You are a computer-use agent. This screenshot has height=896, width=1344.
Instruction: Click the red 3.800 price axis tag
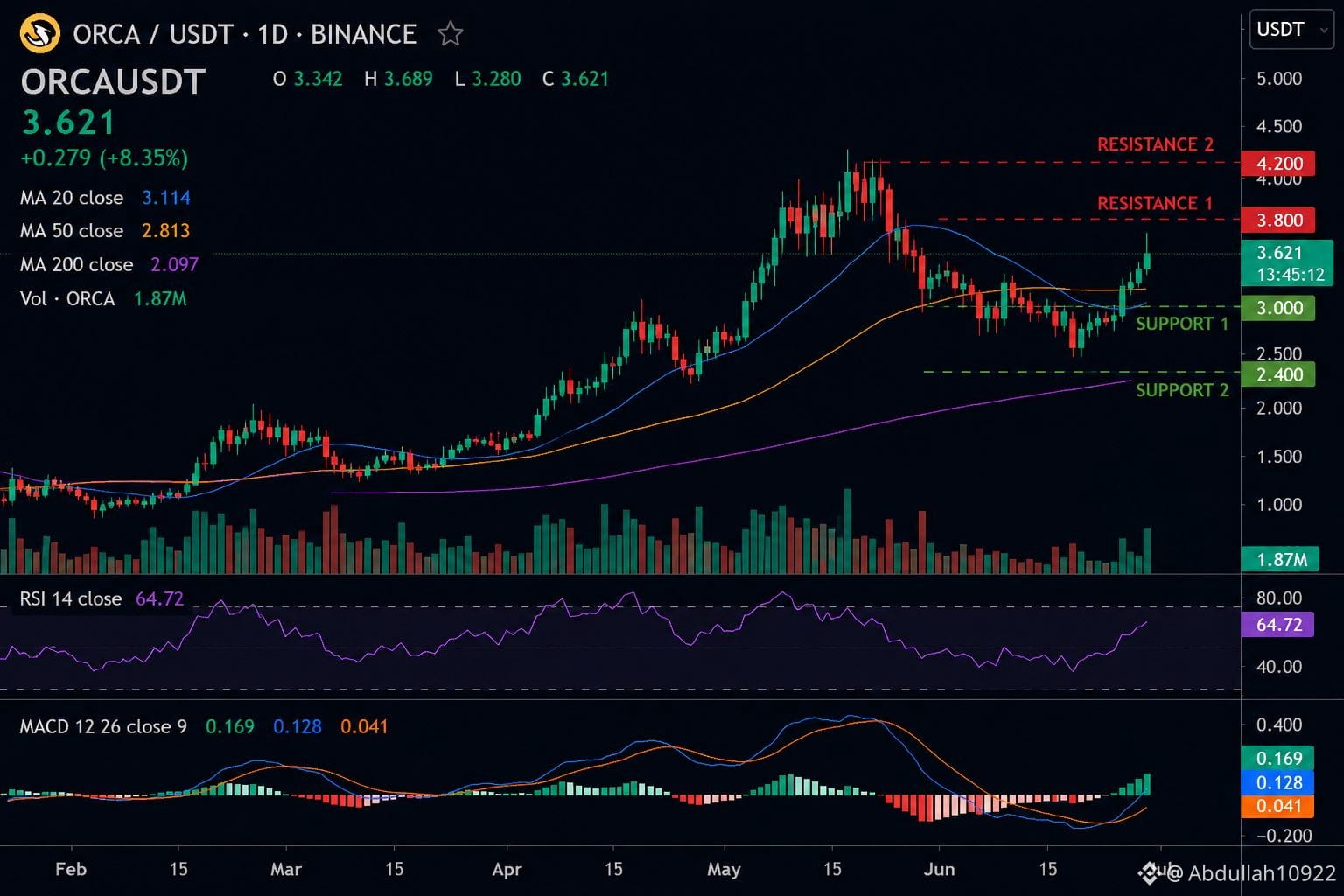[1279, 220]
